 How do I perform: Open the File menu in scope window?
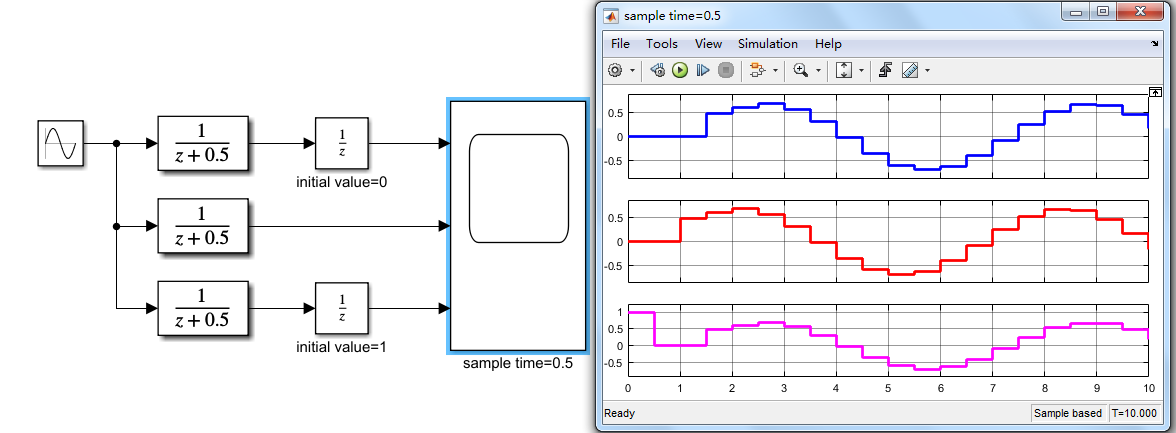click(620, 44)
